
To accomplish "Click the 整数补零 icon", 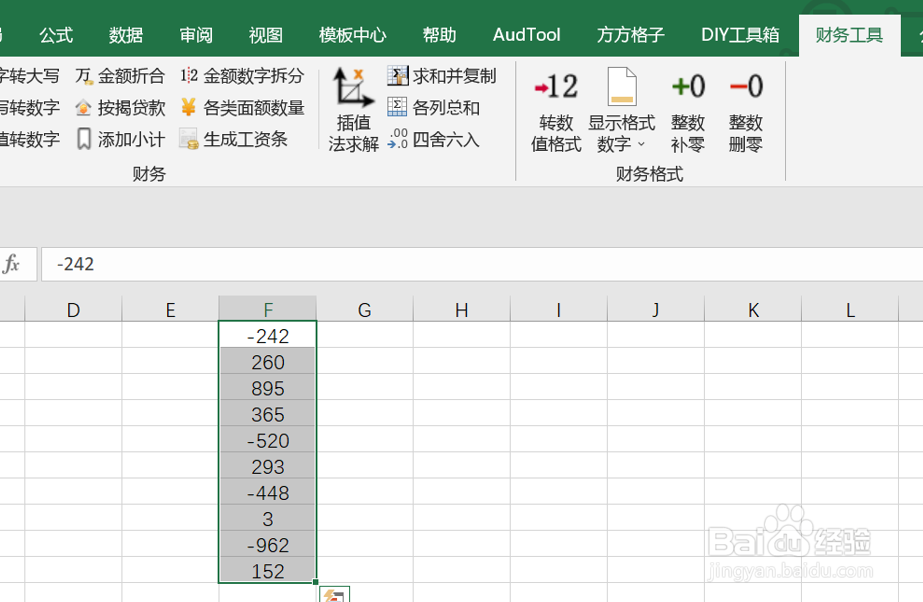I will pos(689,110).
